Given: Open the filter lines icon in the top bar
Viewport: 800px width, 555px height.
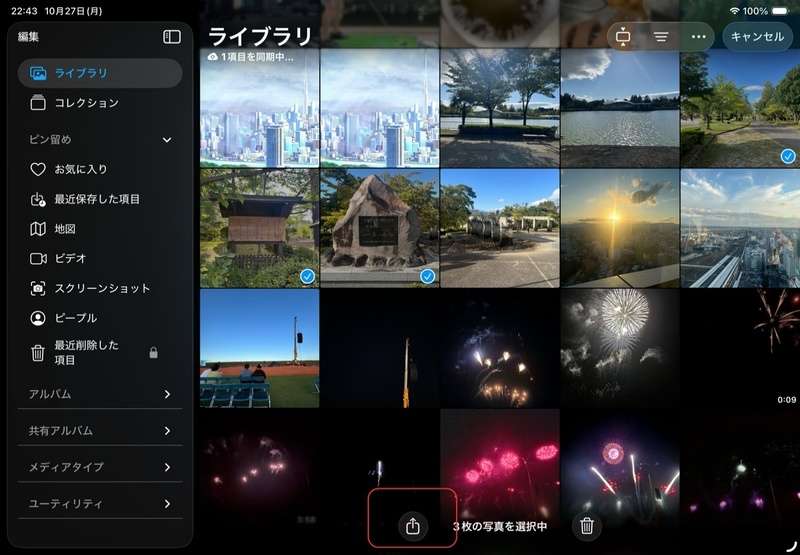Looking at the screenshot, I should point(661,37).
